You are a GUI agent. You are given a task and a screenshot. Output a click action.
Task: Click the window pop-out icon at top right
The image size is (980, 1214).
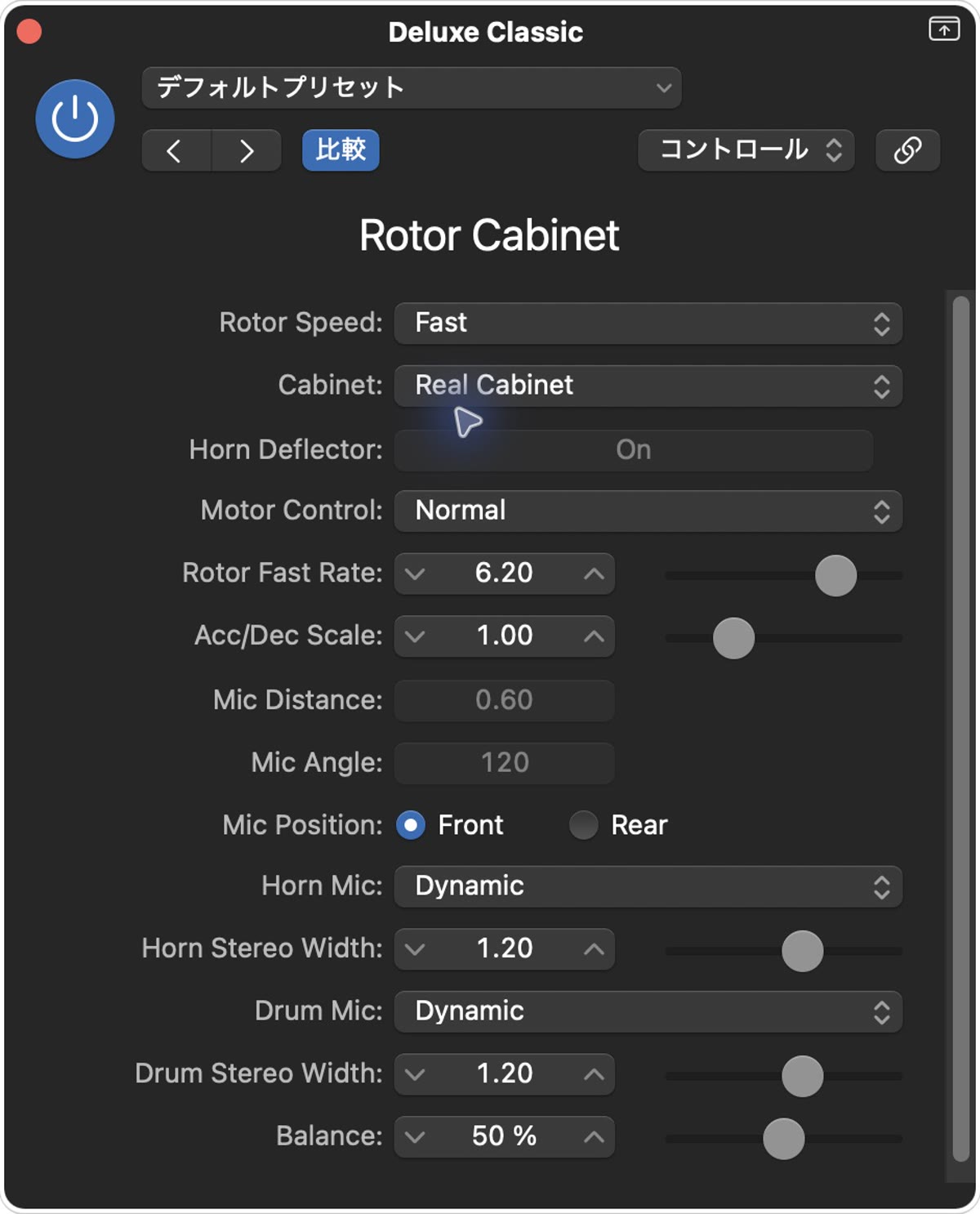pyautogui.click(x=944, y=29)
